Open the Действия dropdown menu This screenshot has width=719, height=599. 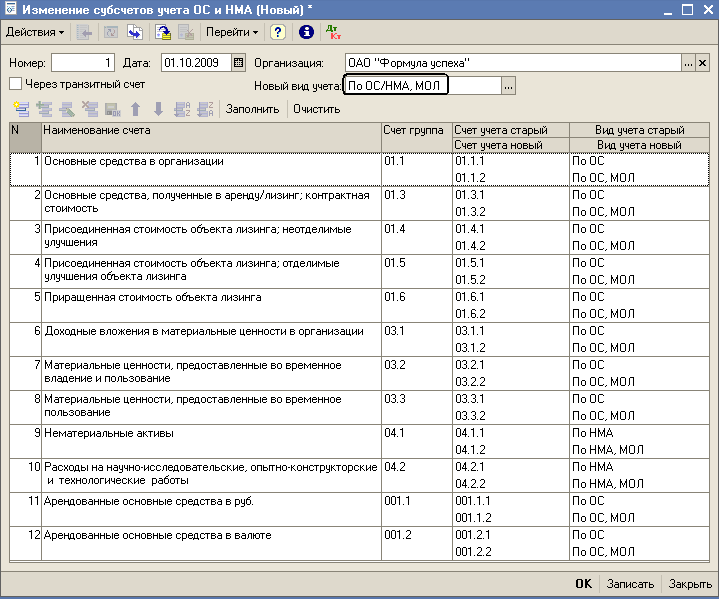[34, 32]
